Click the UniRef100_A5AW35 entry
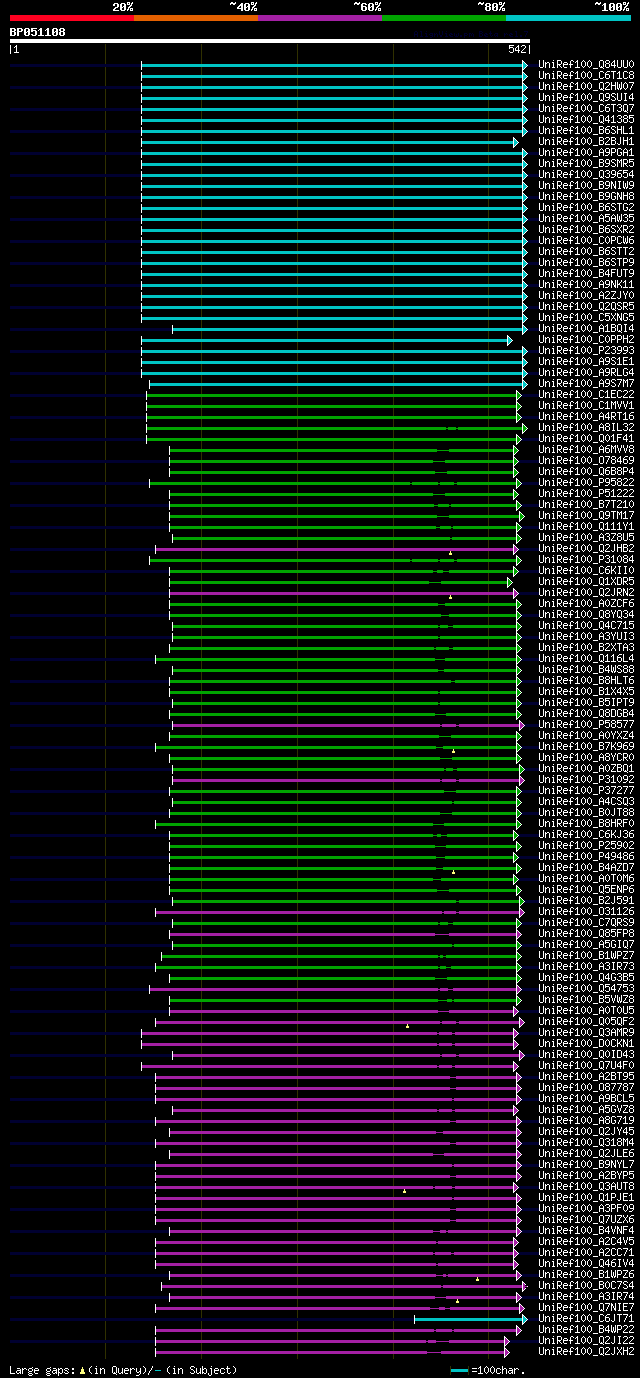The image size is (640, 1378). pos(586,218)
